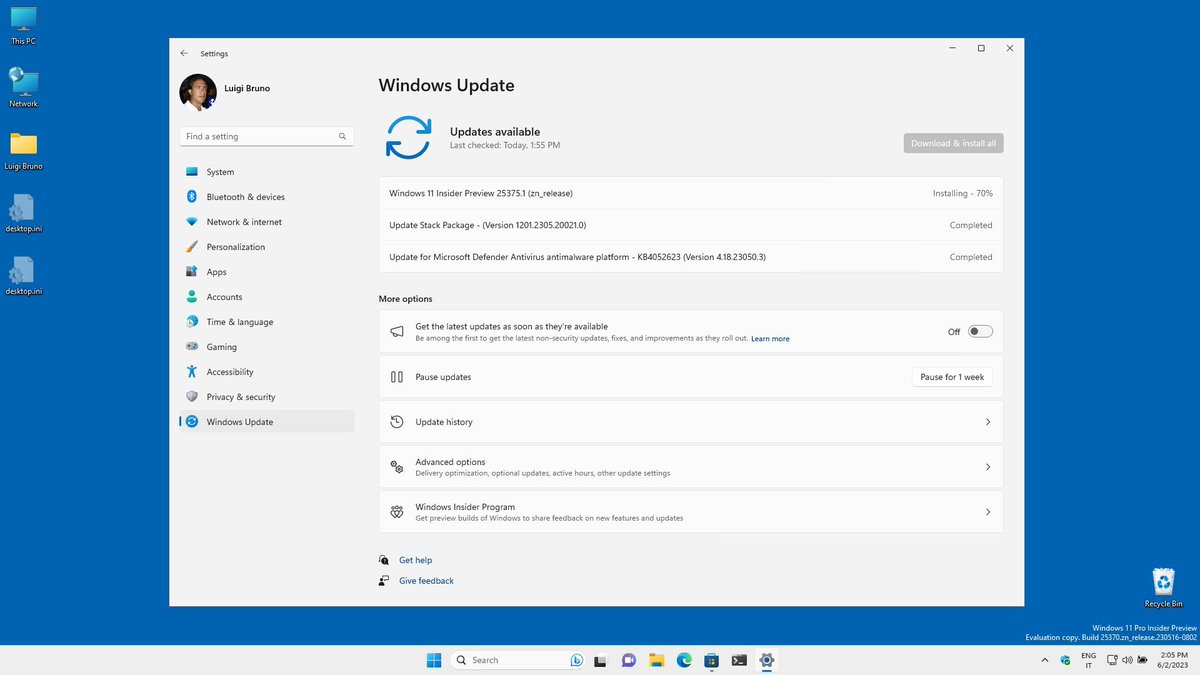Open Network desktop icon
Image resolution: width=1200 pixels, height=675 pixels.
23,88
